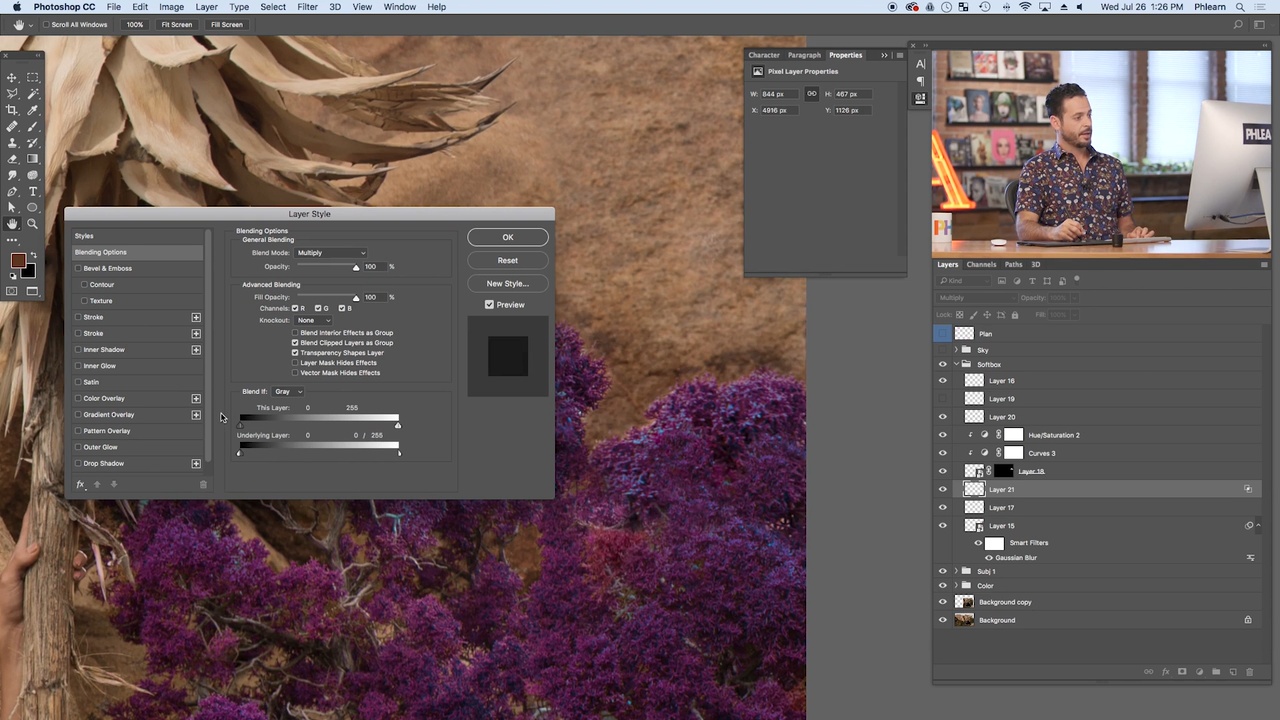Screen dimensions: 1280x720
Task: Select the Path Selection arrow tool
Action: (x=12, y=208)
